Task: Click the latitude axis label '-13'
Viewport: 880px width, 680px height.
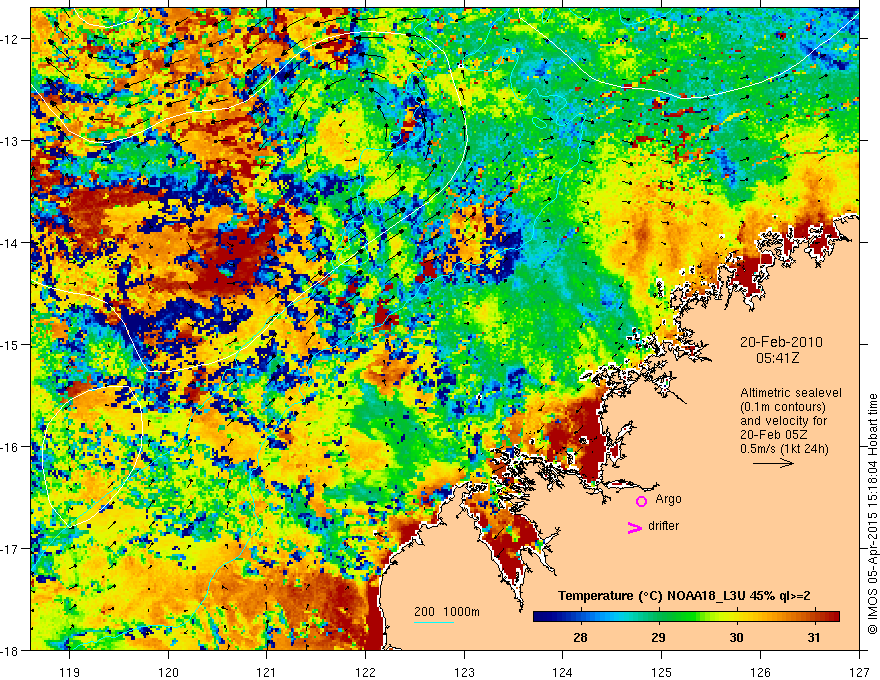Action: pos(10,141)
